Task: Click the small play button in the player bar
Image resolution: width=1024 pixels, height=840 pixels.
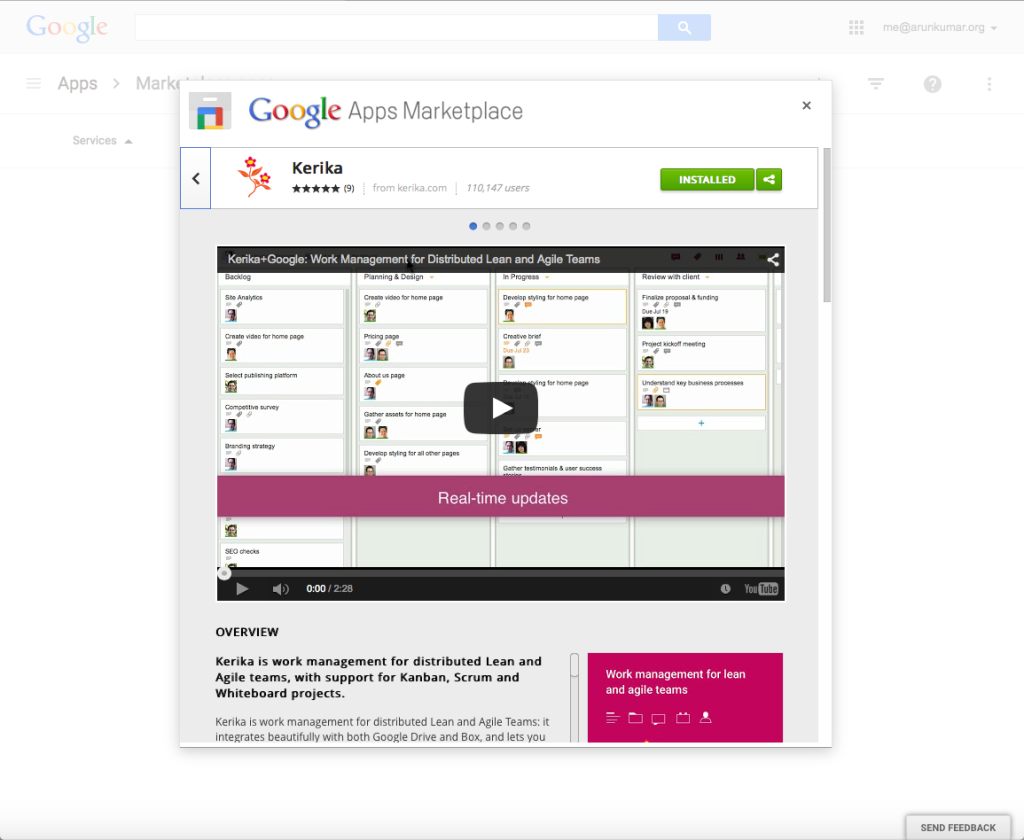Action: (x=242, y=589)
